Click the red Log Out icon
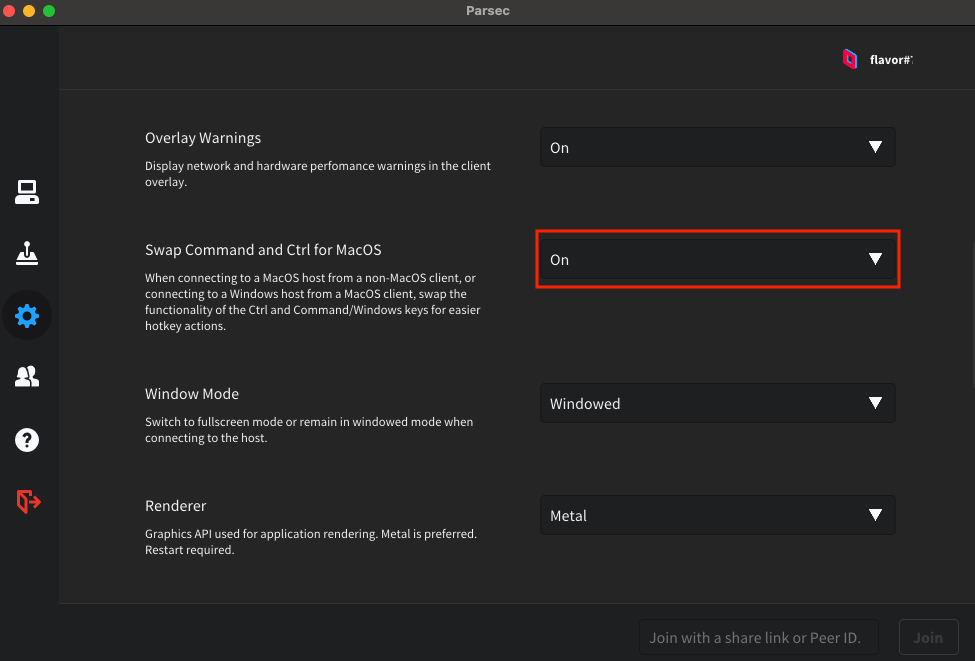975x661 pixels. (x=28, y=501)
